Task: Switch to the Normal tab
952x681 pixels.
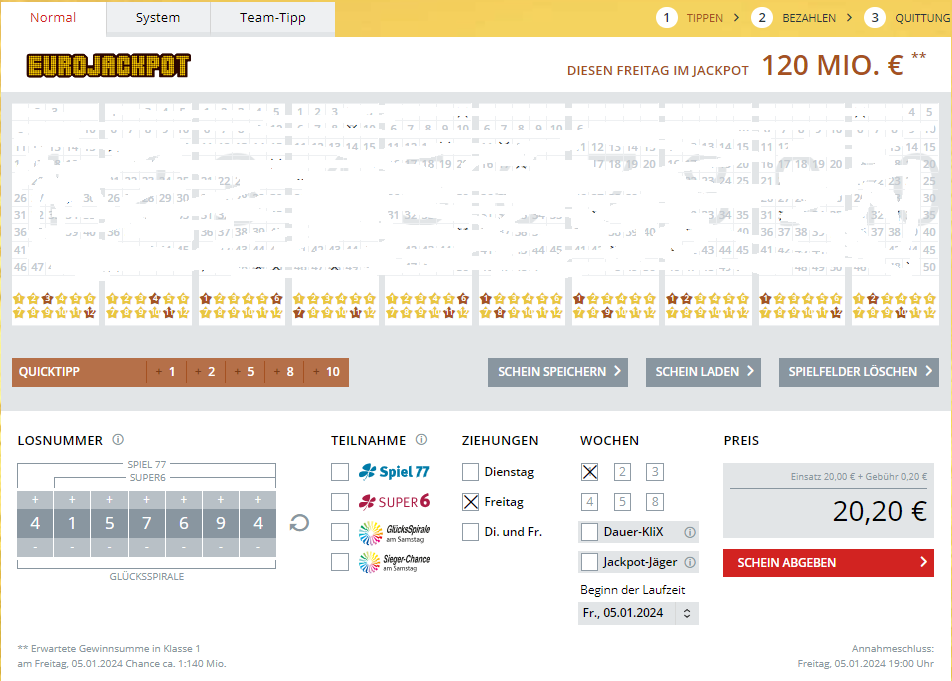Action: [53, 18]
